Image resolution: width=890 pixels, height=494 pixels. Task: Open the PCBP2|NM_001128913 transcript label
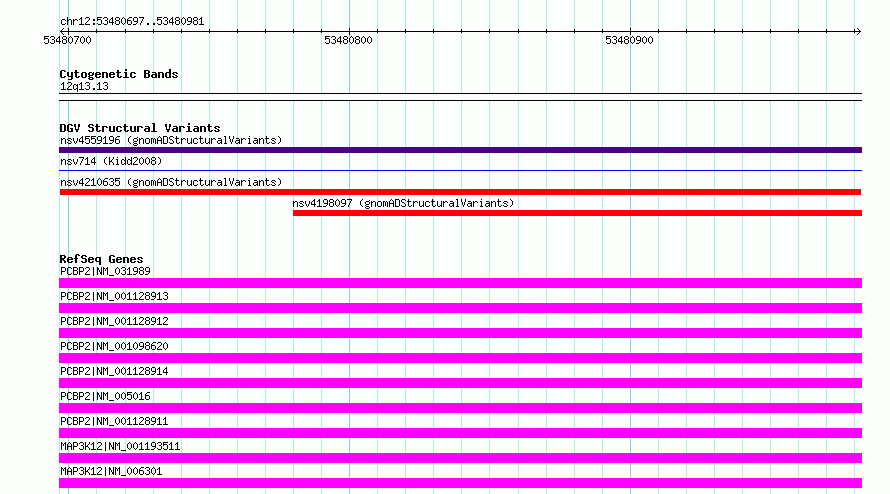114,296
